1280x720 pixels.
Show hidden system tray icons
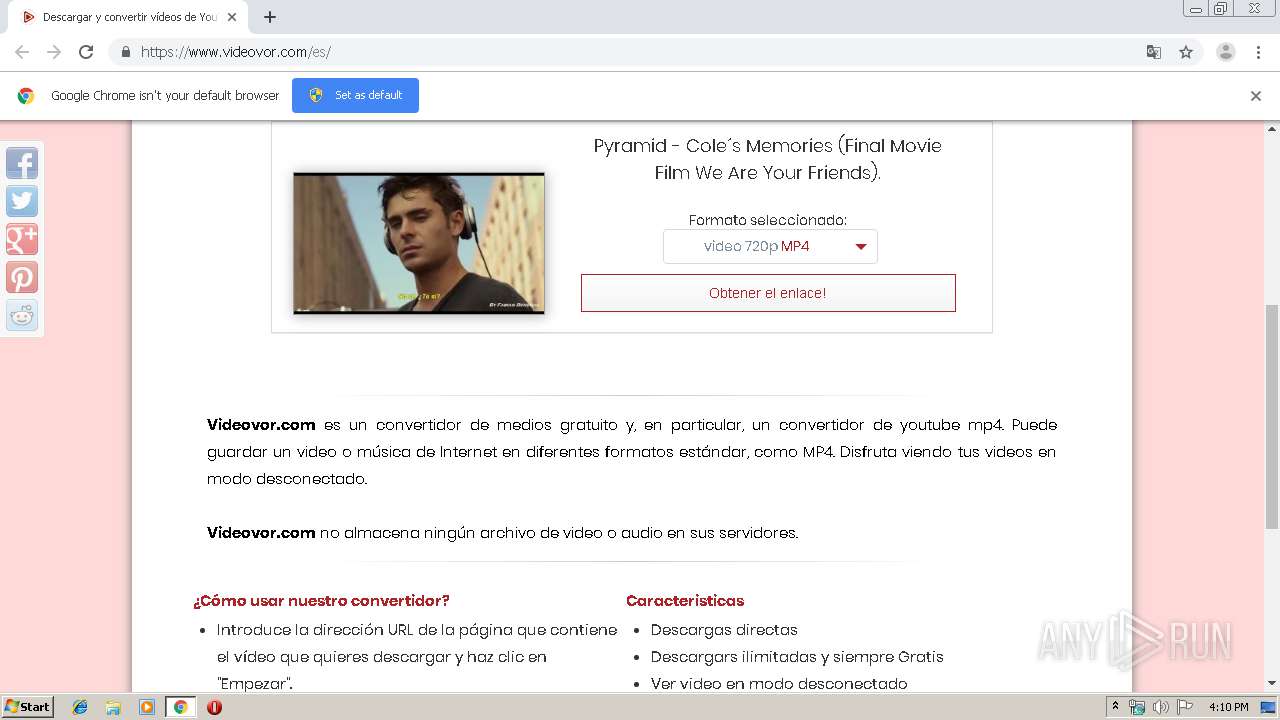click(x=1115, y=707)
